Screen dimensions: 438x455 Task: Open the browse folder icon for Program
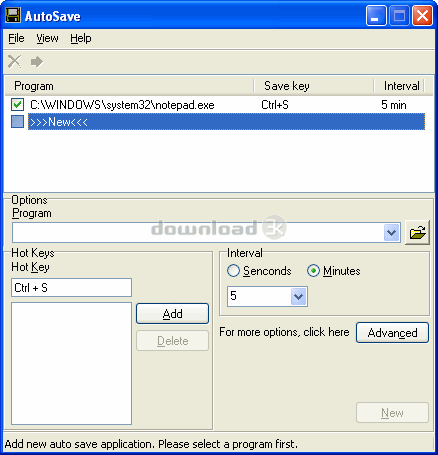pos(417,232)
